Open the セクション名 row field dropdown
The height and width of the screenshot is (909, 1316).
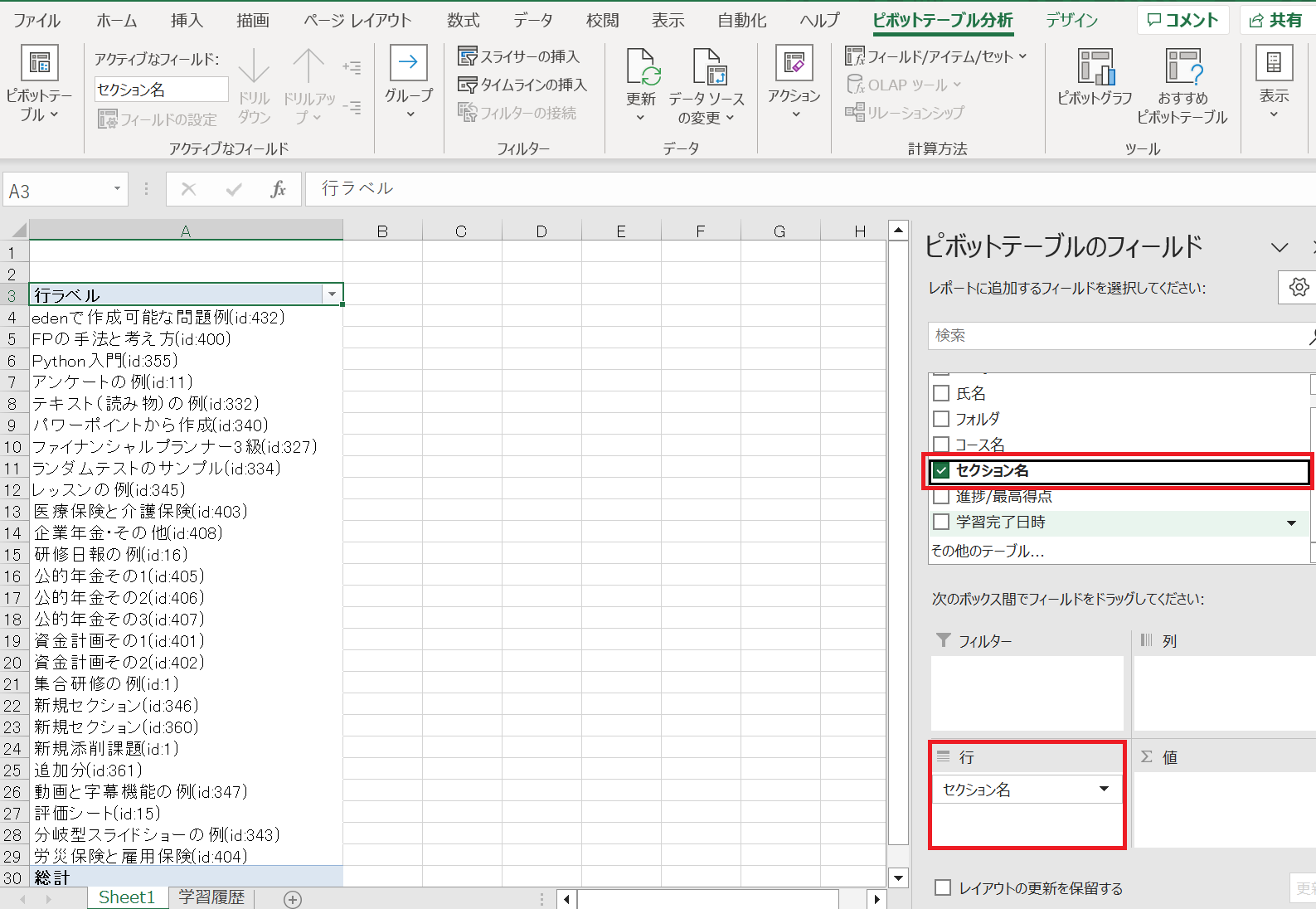point(1104,789)
